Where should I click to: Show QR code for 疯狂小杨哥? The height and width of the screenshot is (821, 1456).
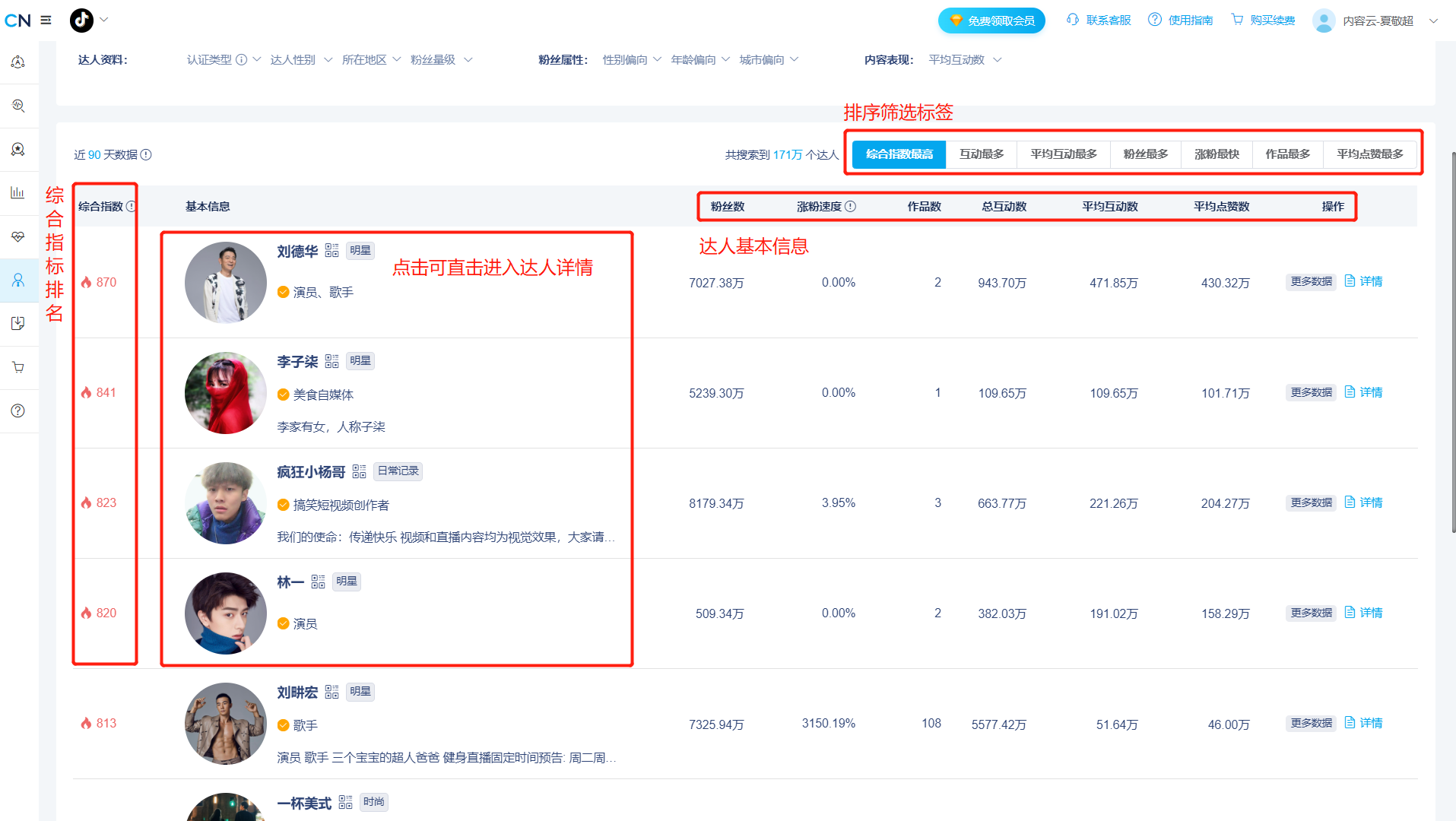pos(359,471)
